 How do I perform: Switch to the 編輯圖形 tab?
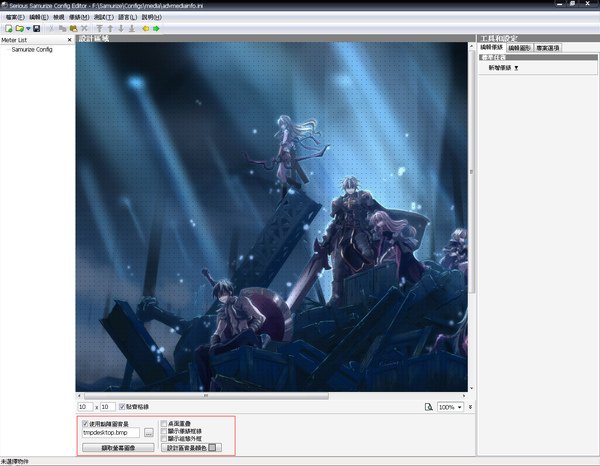[520, 48]
